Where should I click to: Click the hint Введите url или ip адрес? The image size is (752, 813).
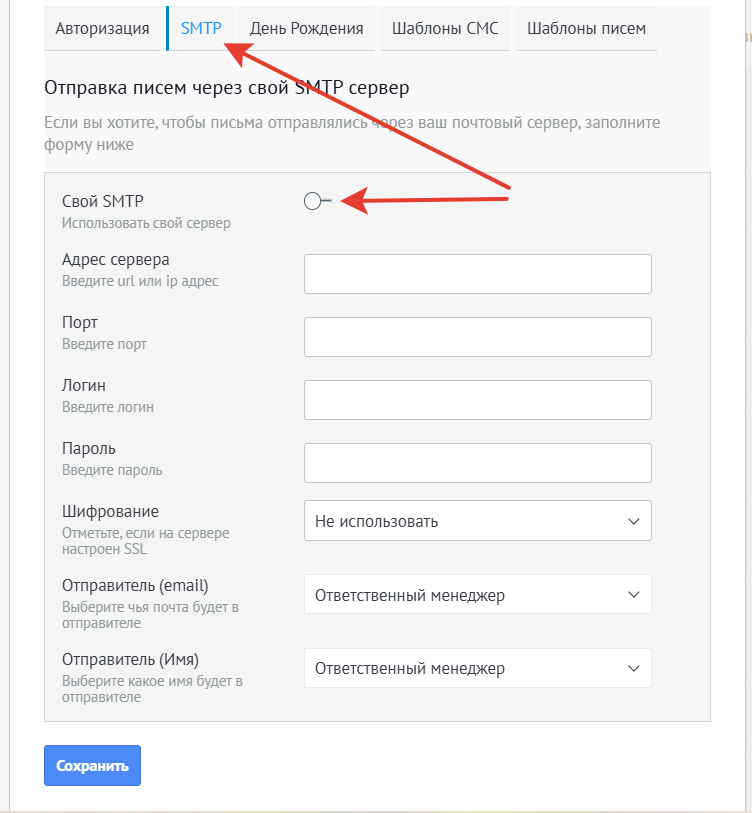[140, 281]
